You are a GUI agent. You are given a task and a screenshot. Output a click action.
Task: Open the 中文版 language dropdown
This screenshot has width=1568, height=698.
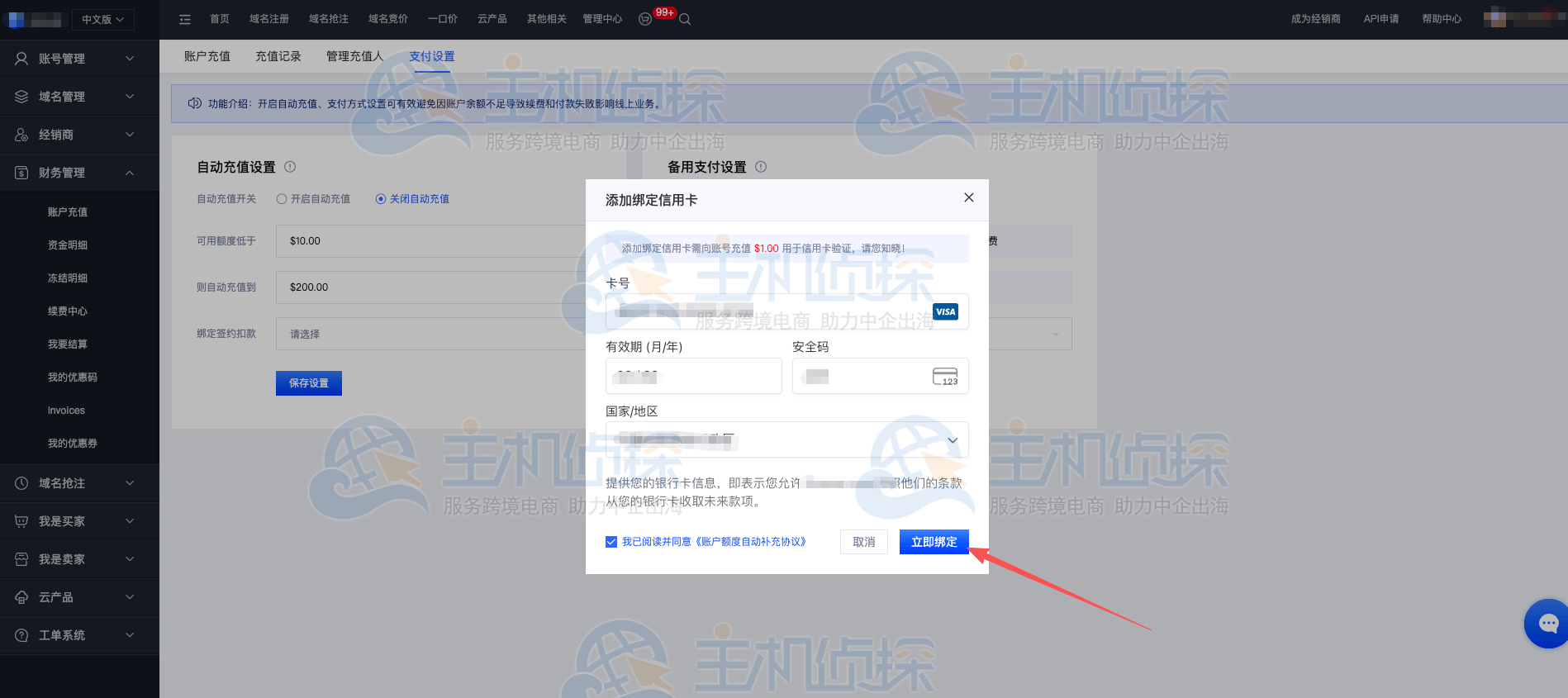coord(102,19)
